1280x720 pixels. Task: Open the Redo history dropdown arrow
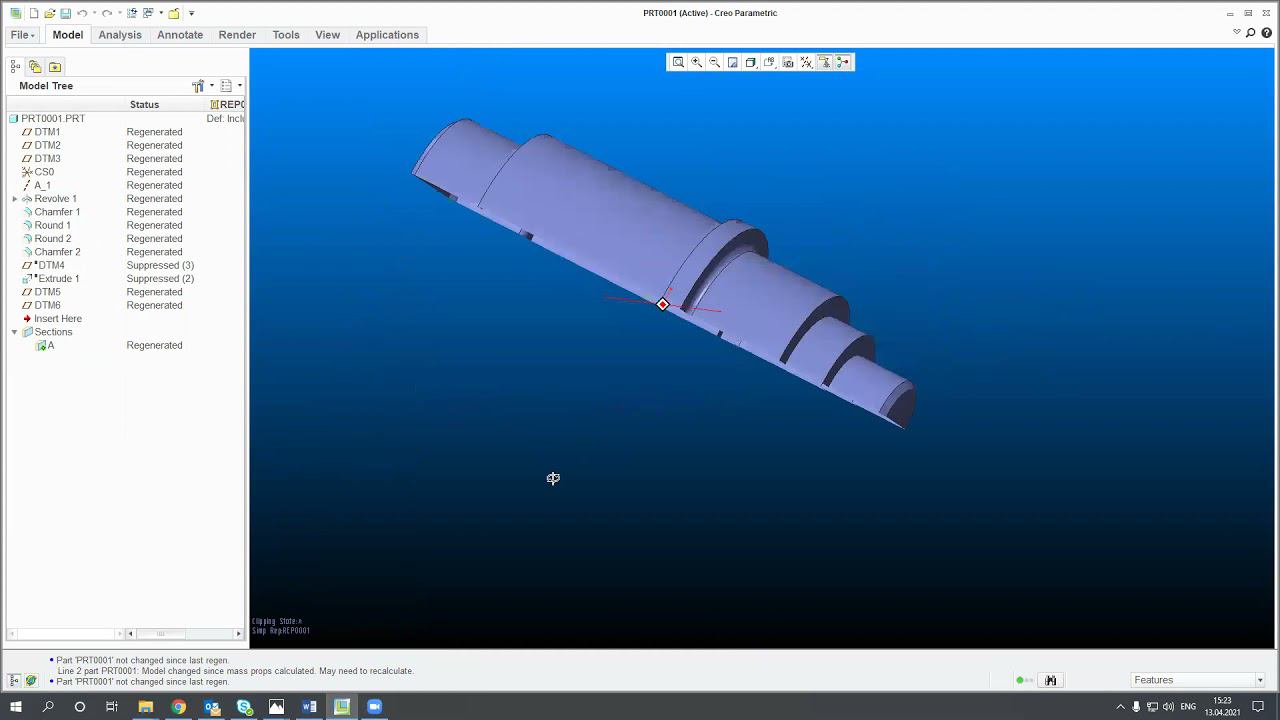(119, 13)
